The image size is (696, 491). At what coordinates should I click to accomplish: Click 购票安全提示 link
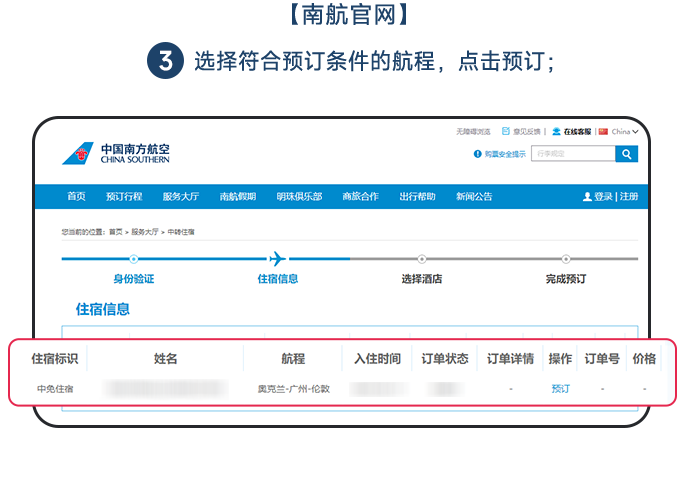click(505, 154)
